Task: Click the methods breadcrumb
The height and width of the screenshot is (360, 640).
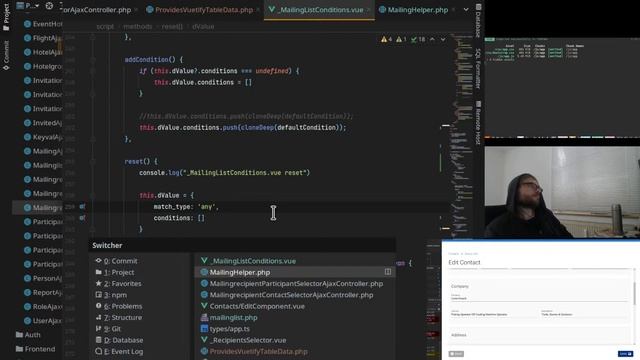Action: [x=138, y=26]
